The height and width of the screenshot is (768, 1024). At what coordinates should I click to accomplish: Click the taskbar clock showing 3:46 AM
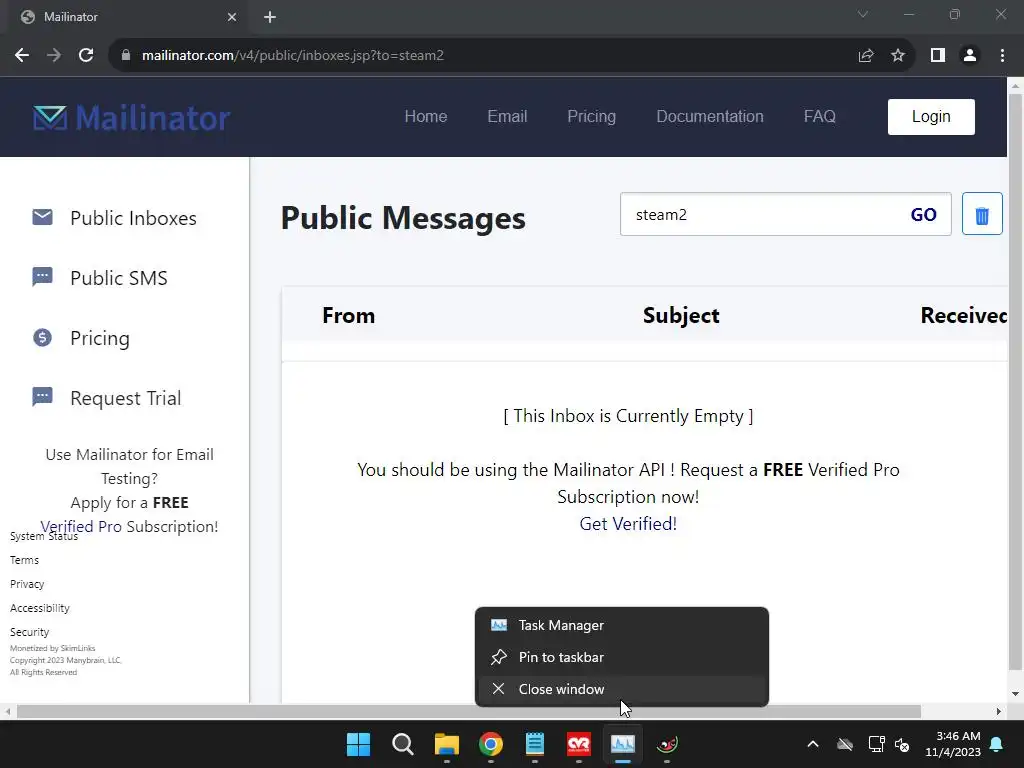tap(953, 744)
